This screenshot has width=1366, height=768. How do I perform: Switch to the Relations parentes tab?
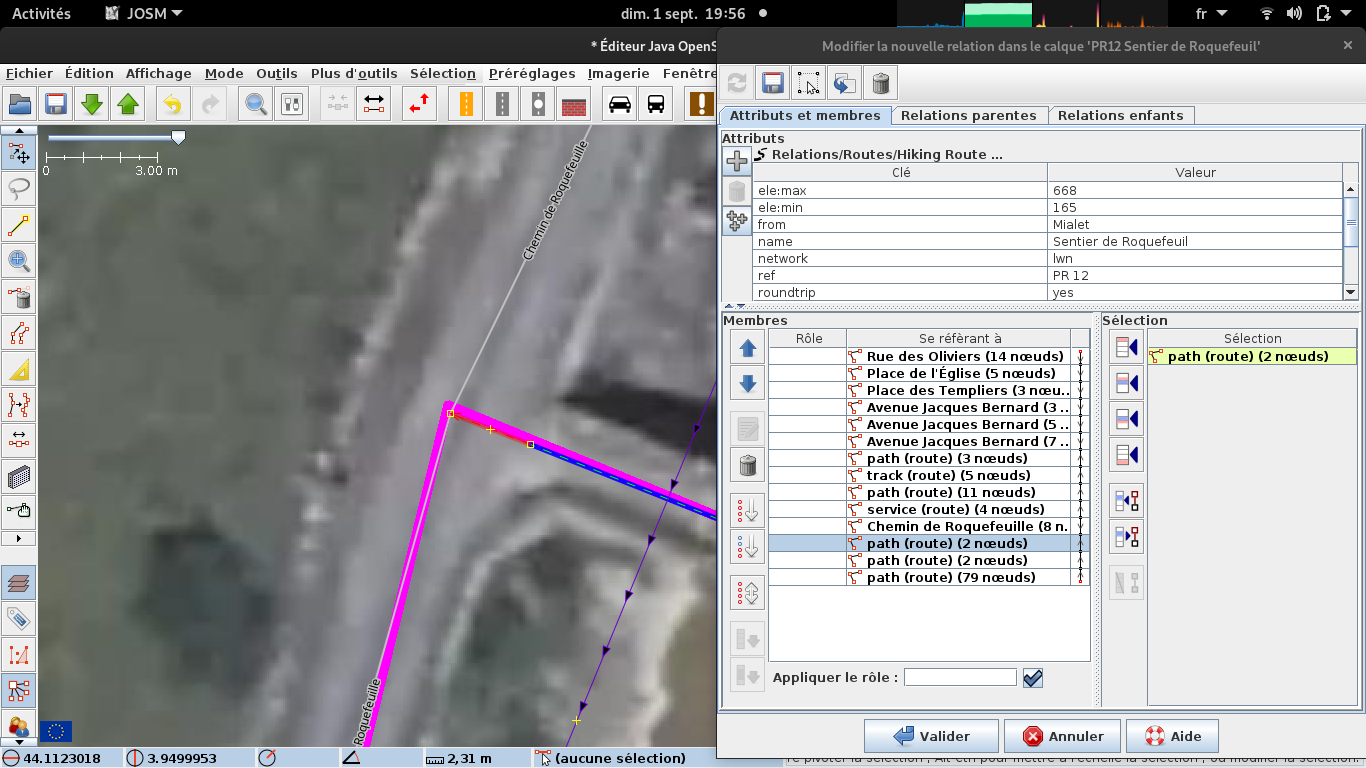pos(968,115)
